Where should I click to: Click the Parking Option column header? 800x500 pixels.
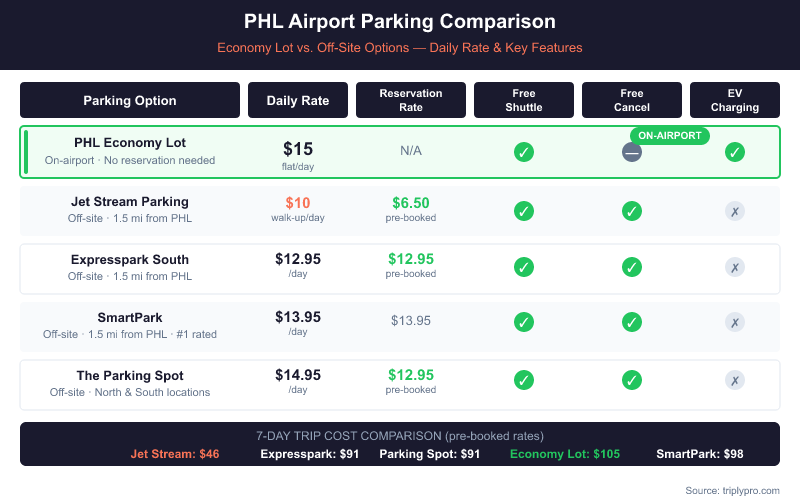click(x=130, y=100)
